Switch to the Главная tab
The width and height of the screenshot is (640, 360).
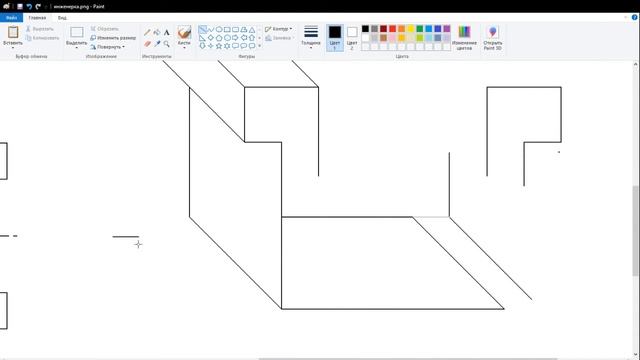[x=37, y=18]
